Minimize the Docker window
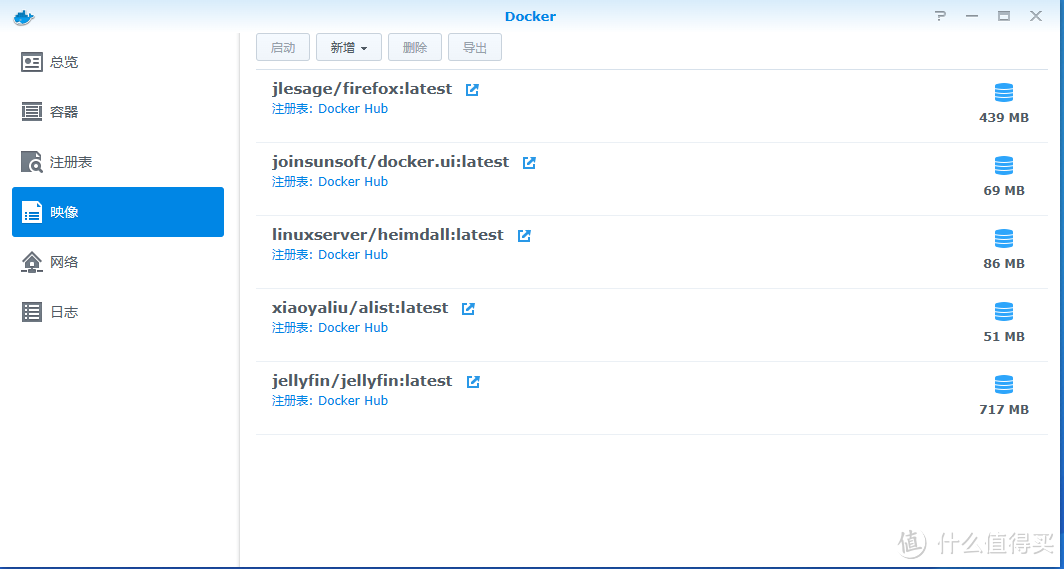The height and width of the screenshot is (569, 1064). pos(972,16)
